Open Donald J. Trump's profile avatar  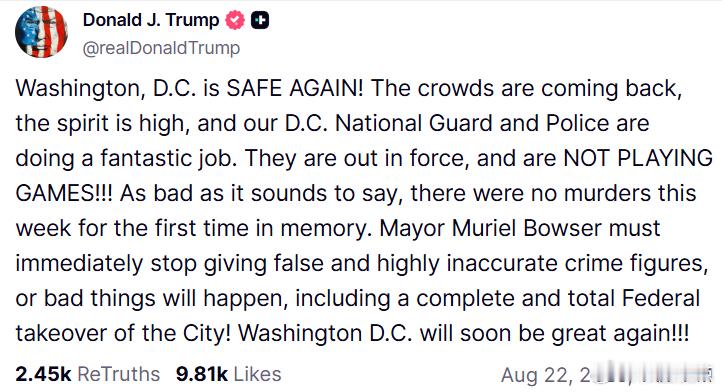(41, 32)
